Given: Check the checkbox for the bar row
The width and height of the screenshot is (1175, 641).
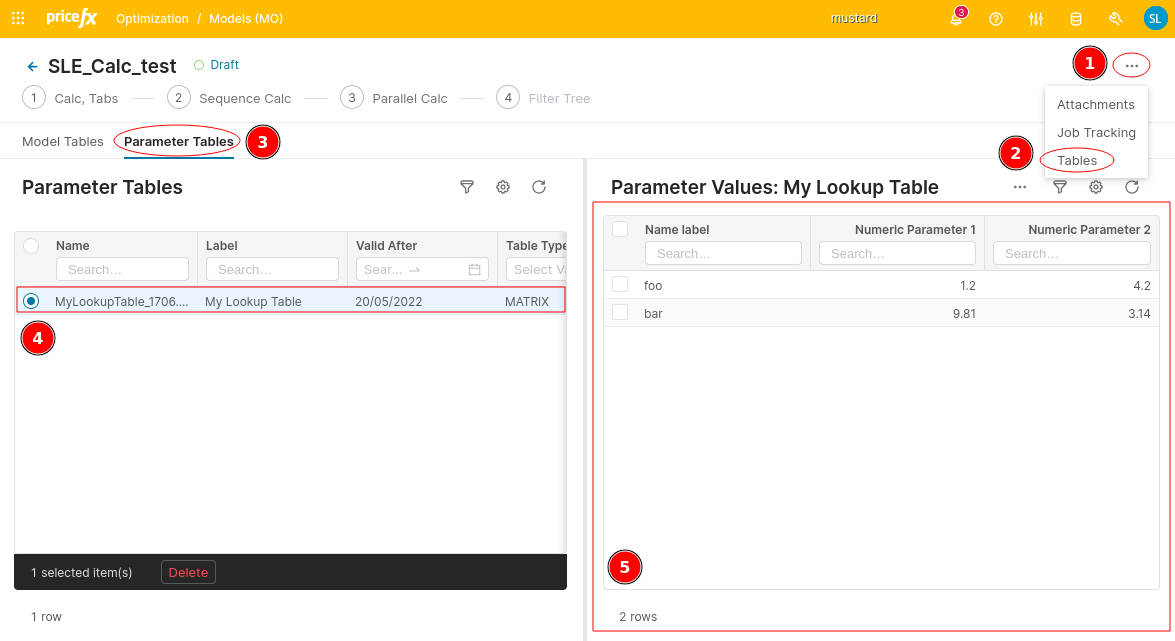Looking at the screenshot, I should click(x=620, y=313).
